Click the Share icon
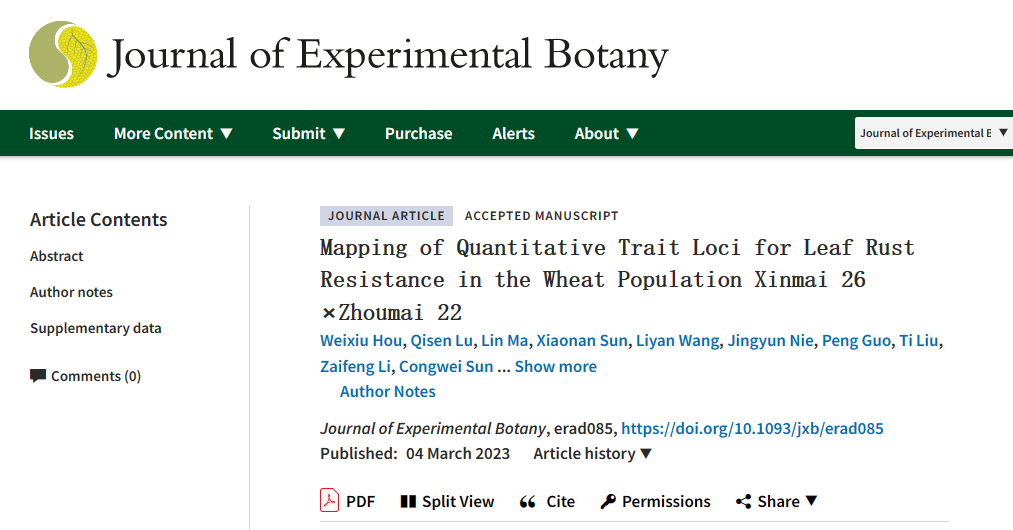The width and height of the screenshot is (1013, 530). [743, 501]
